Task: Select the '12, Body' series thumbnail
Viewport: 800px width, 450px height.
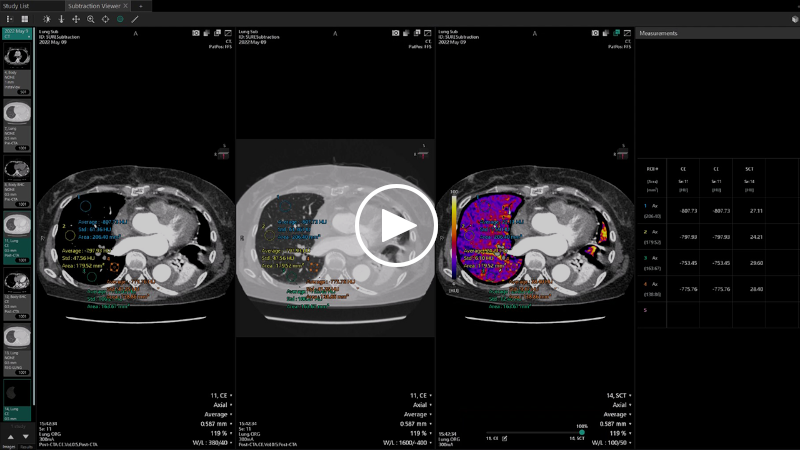Action: [x=17, y=294]
